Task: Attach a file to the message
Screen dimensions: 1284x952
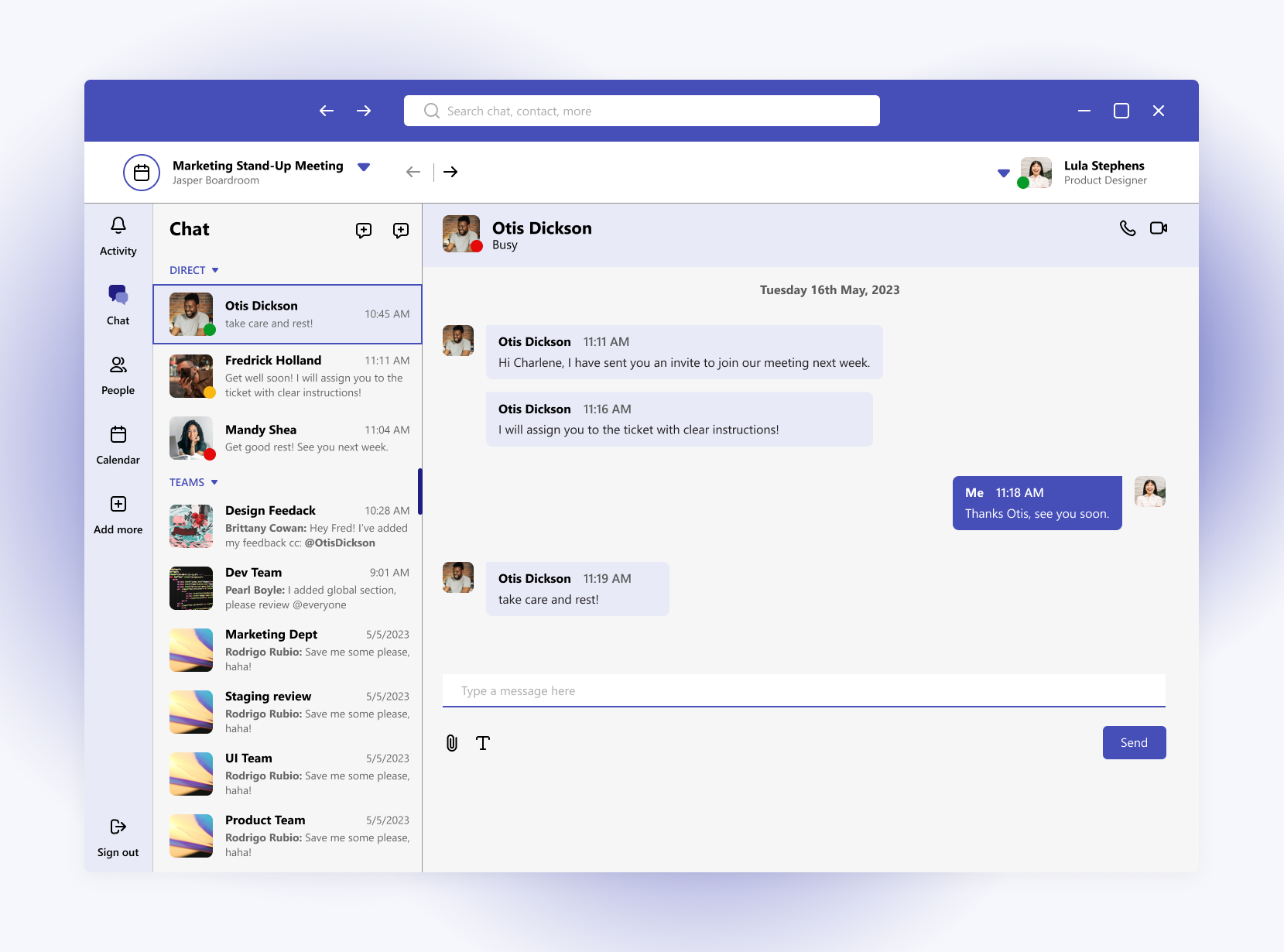Action: [452, 742]
